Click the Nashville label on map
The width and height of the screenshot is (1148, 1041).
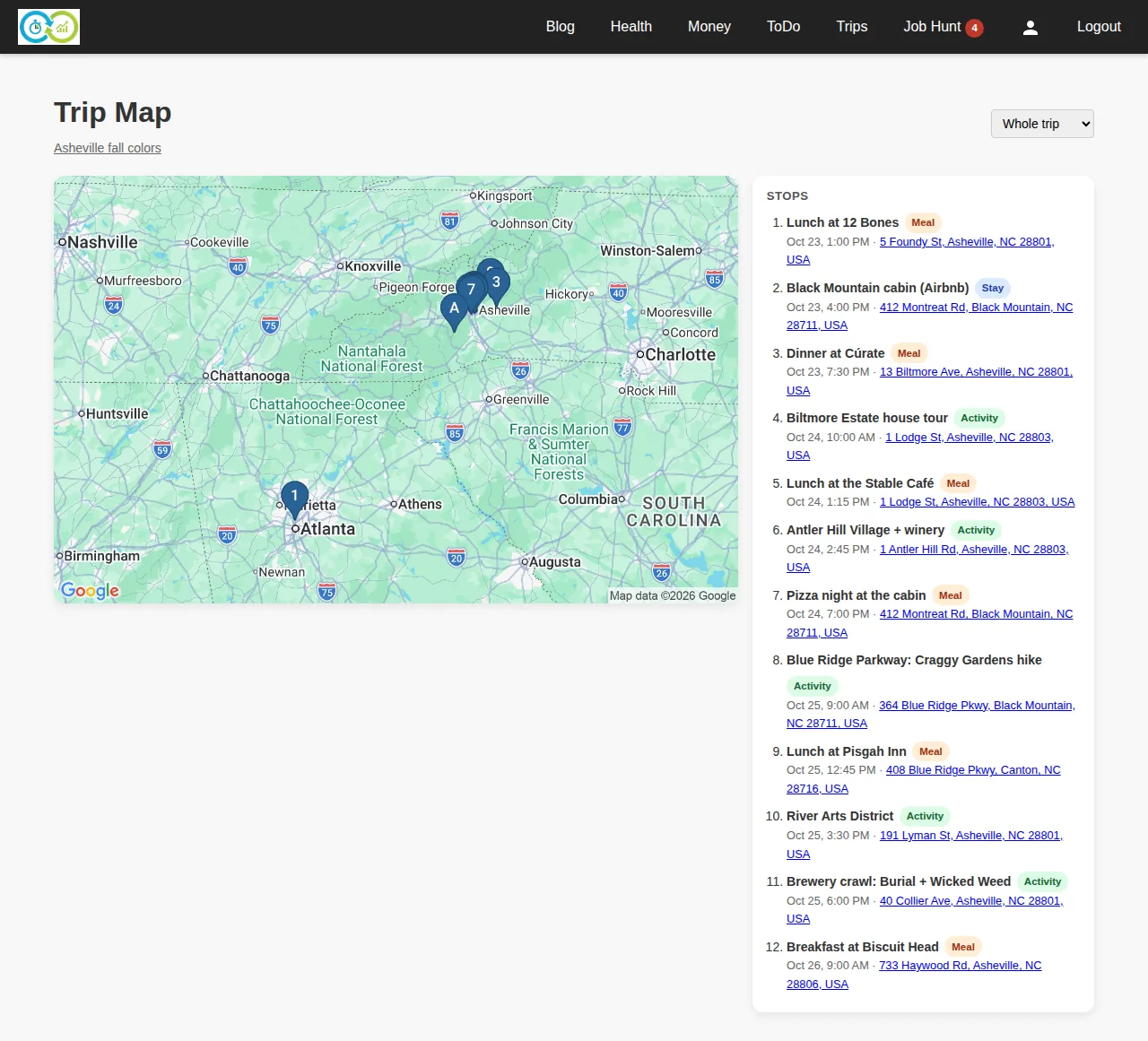102,242
